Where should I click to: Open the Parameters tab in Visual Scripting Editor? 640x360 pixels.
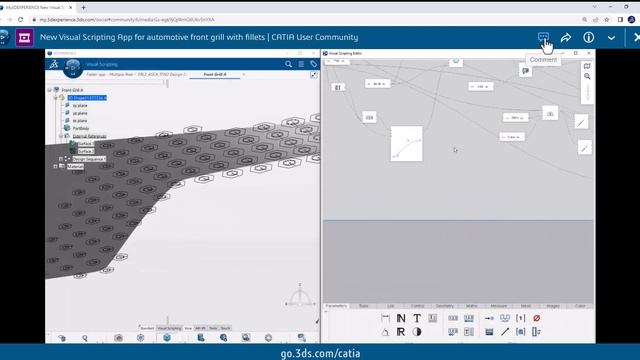(336, 306)
